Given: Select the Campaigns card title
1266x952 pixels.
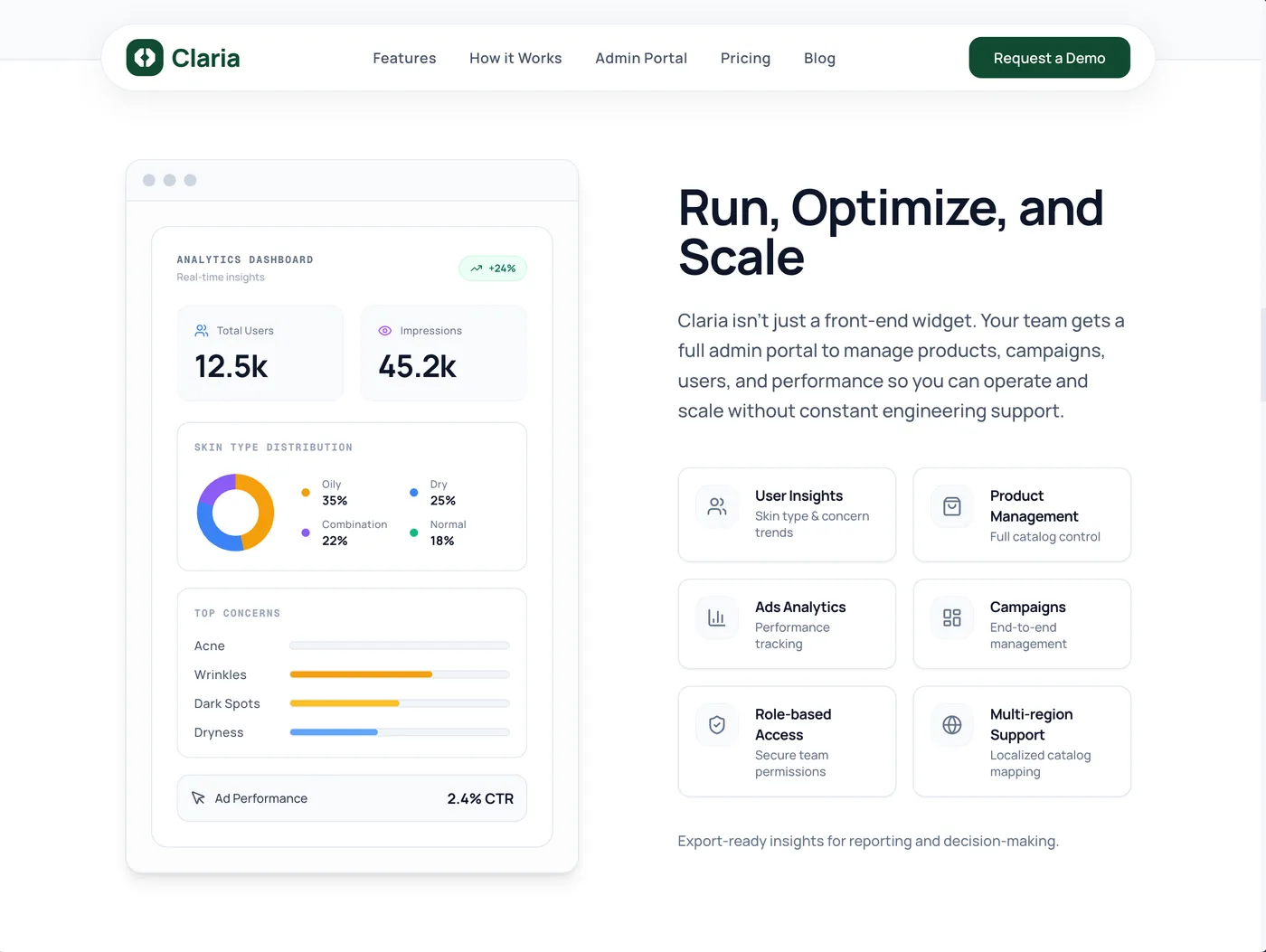Looking at the screenshot, I should (1027, 607).
